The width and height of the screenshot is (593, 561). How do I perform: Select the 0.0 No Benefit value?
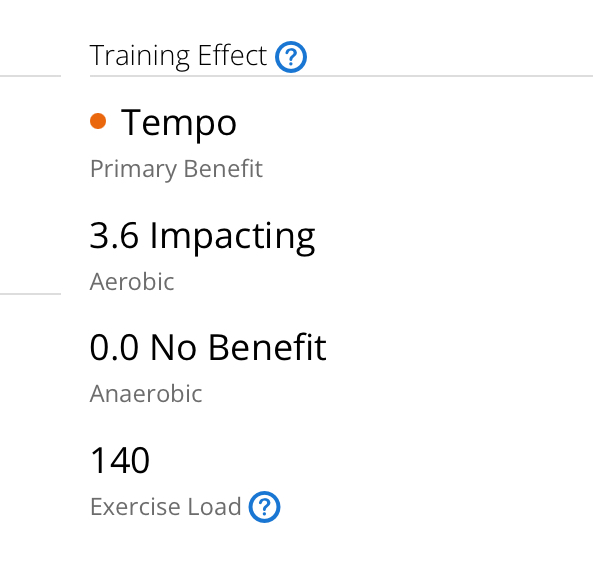click(208, 347)
